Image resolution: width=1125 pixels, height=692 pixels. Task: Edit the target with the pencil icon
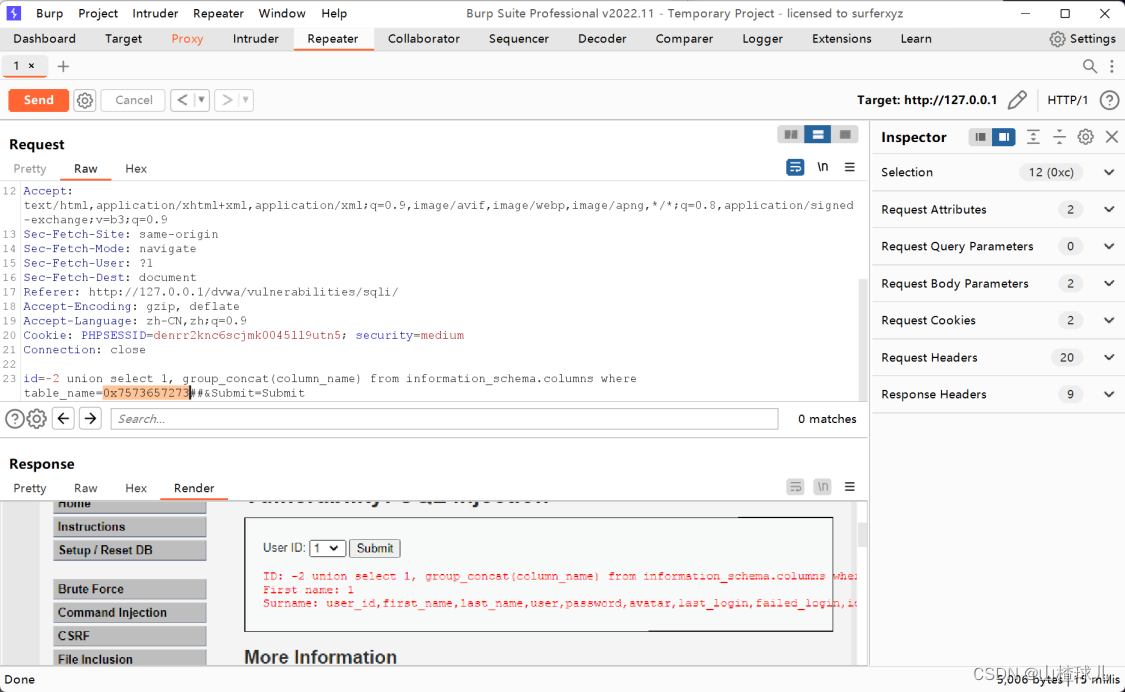click(x=1017, y=100)
